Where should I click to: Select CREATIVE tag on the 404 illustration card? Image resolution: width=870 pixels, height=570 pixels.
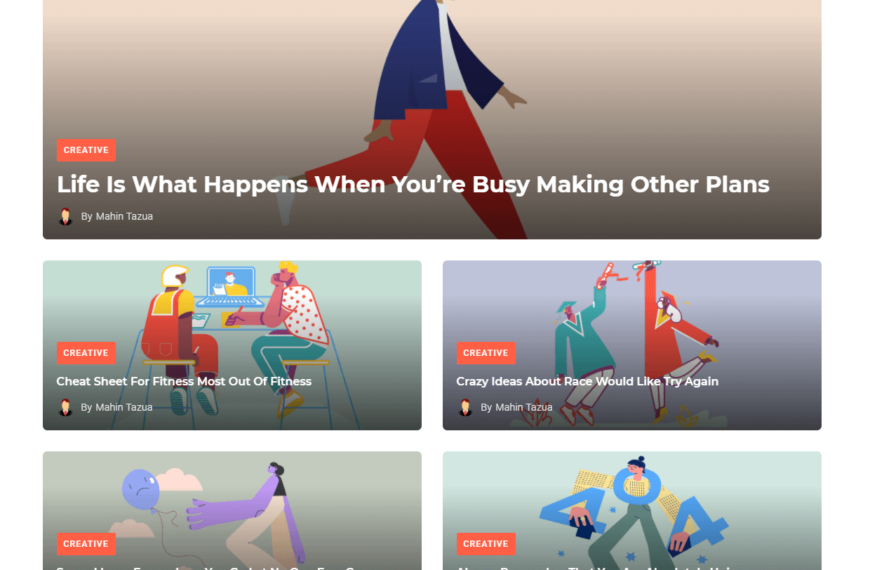coord(486,544)
